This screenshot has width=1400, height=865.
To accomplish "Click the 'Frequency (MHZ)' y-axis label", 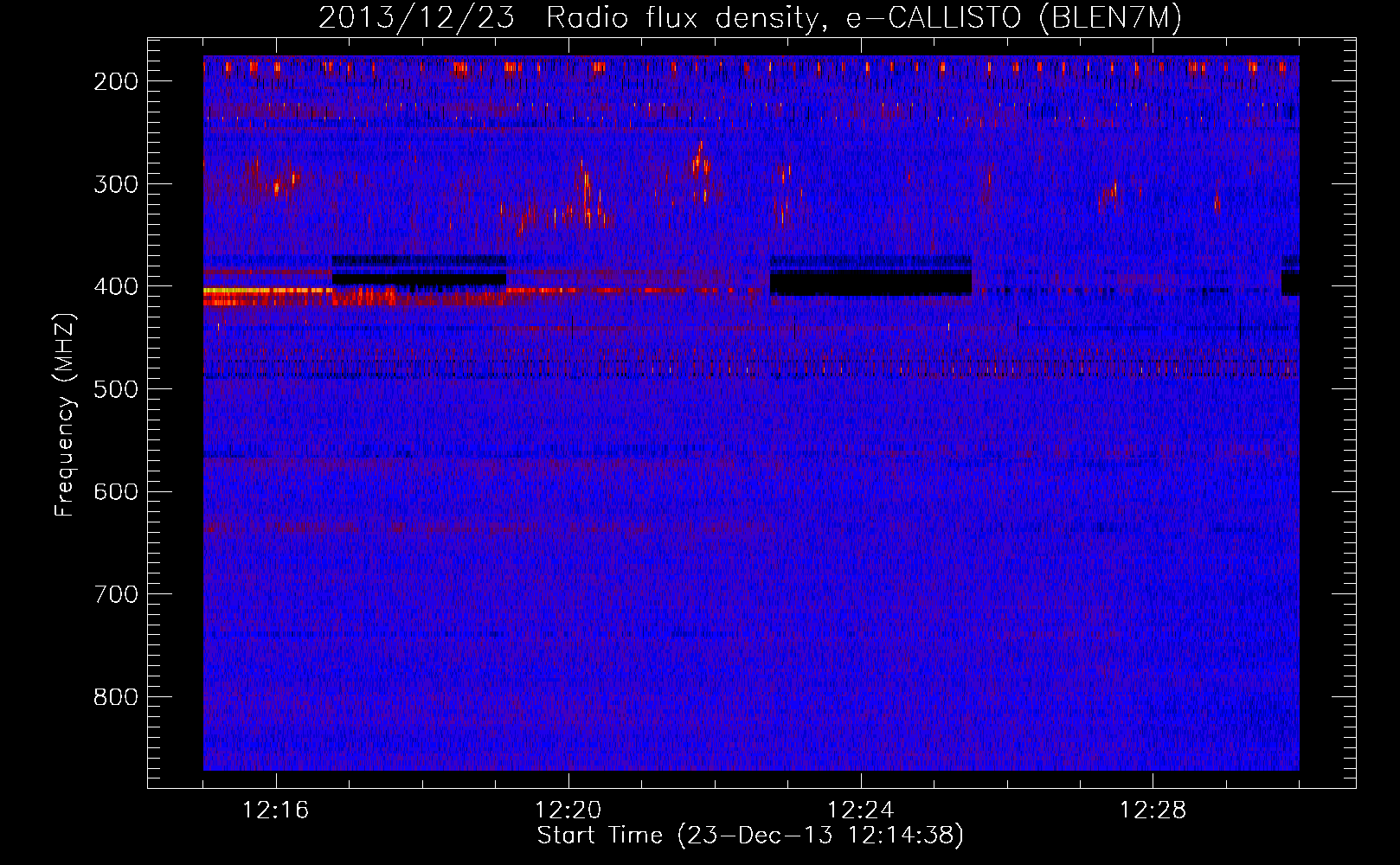I will pos(65,414).
